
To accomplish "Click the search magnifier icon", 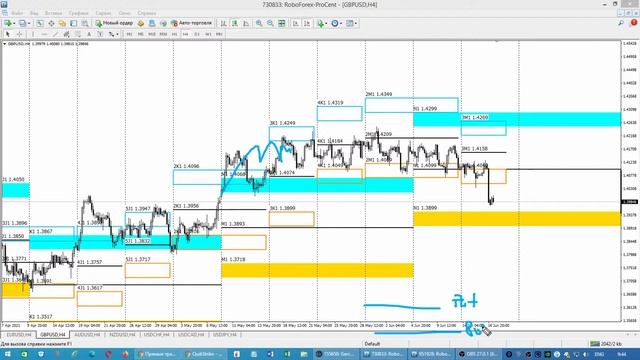I will 621,23.
